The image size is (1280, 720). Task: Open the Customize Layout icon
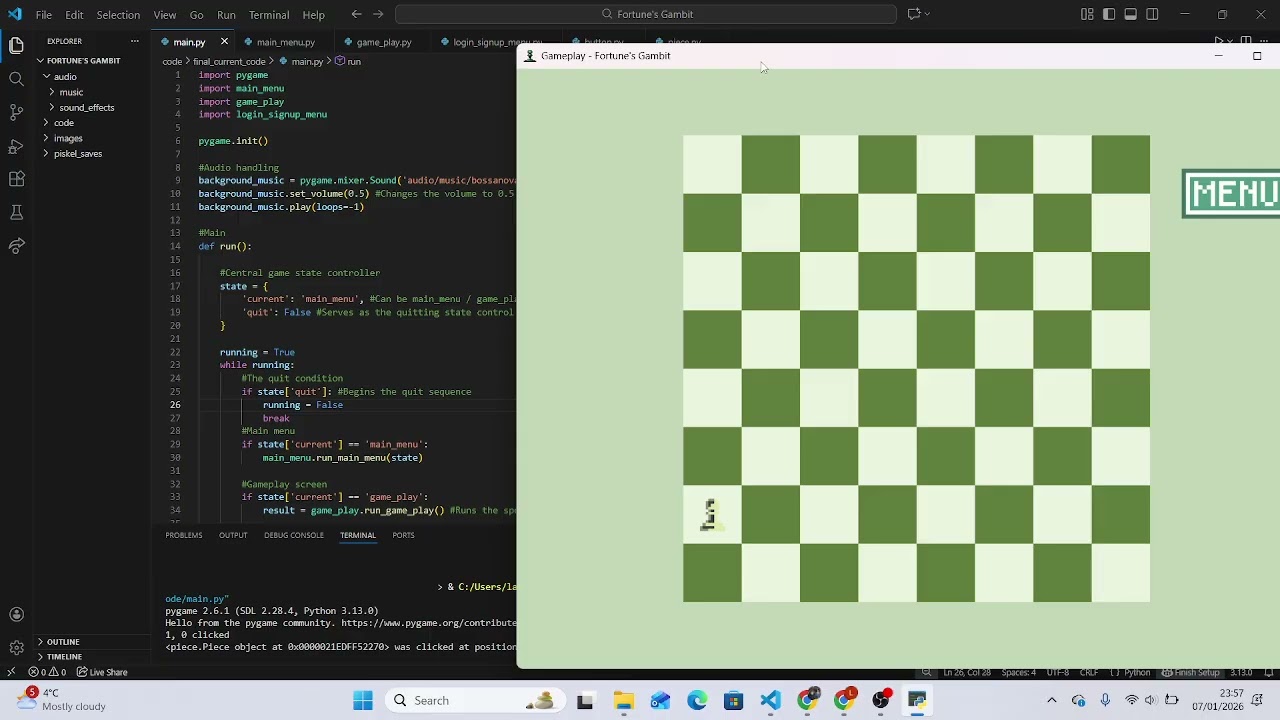pyautogui.click(x=1087, y=14)
